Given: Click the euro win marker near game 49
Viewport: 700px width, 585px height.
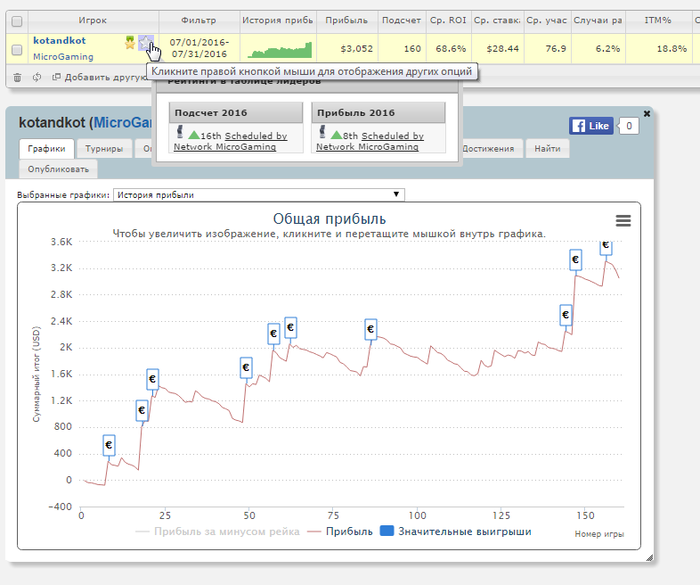Looking at the screenshot, I should (x=246, y=368).
